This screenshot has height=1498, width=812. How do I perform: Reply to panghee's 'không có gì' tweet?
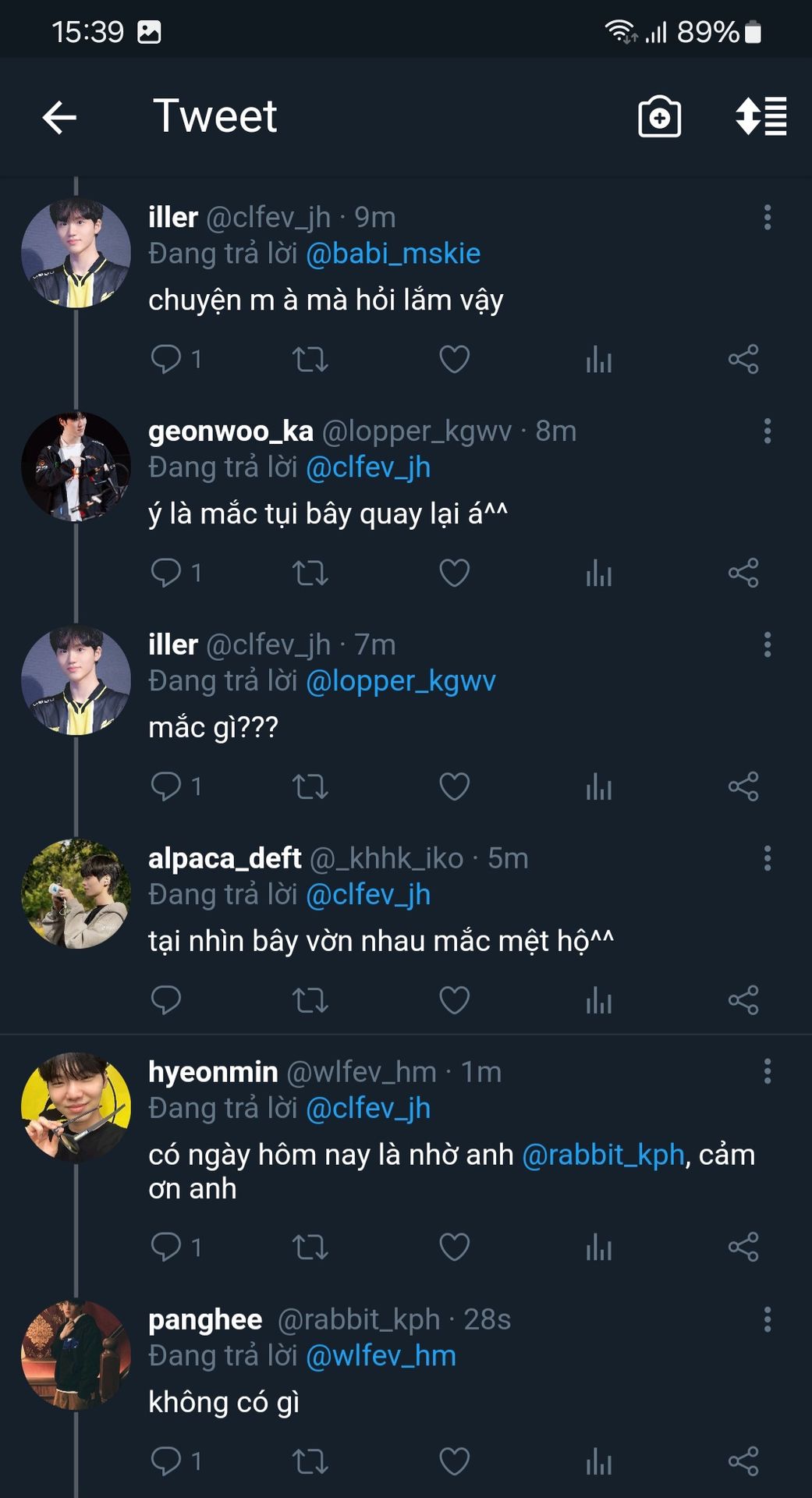coord(166,1461)
